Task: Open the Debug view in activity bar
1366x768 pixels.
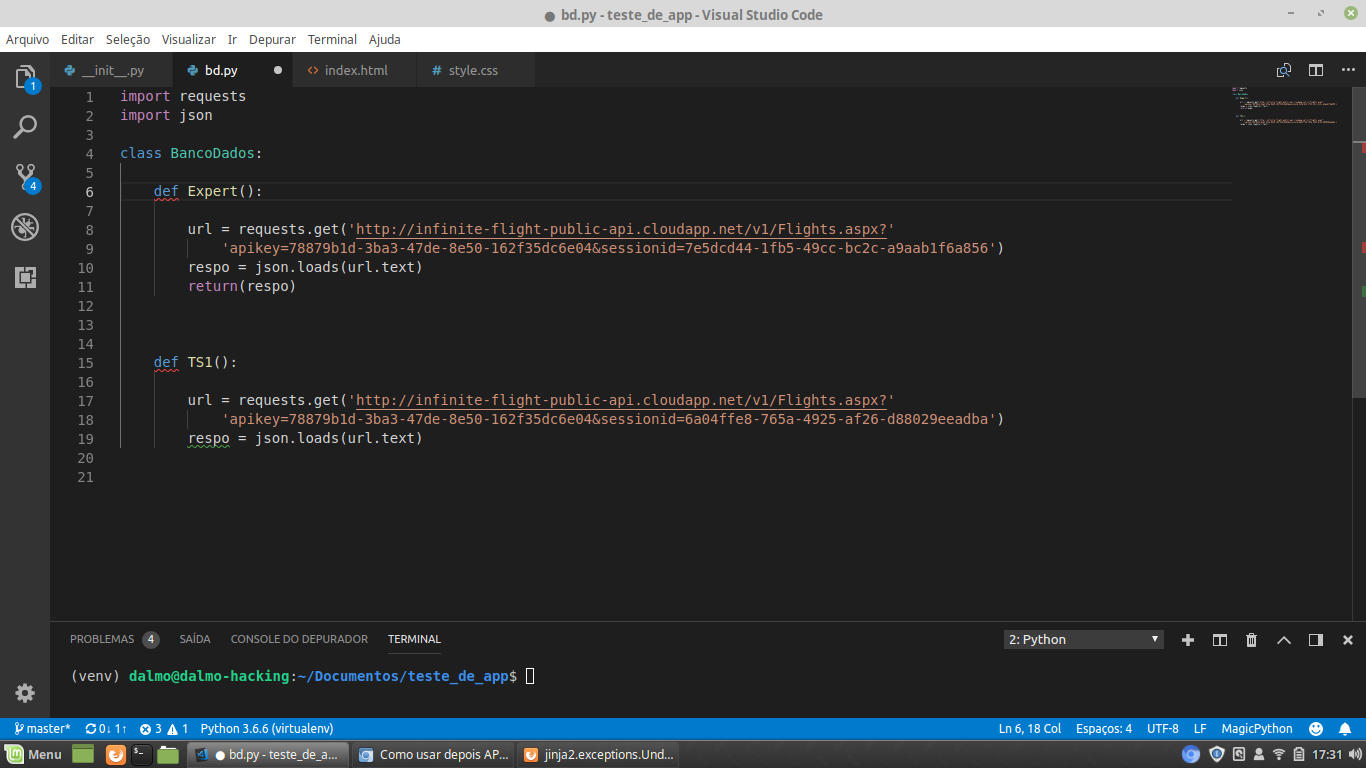Action: (x=25, y=227)
